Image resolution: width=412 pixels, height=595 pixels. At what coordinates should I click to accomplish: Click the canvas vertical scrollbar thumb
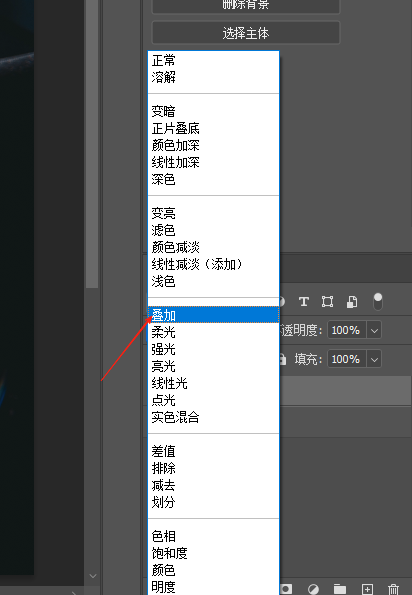[x=92, y=144]
